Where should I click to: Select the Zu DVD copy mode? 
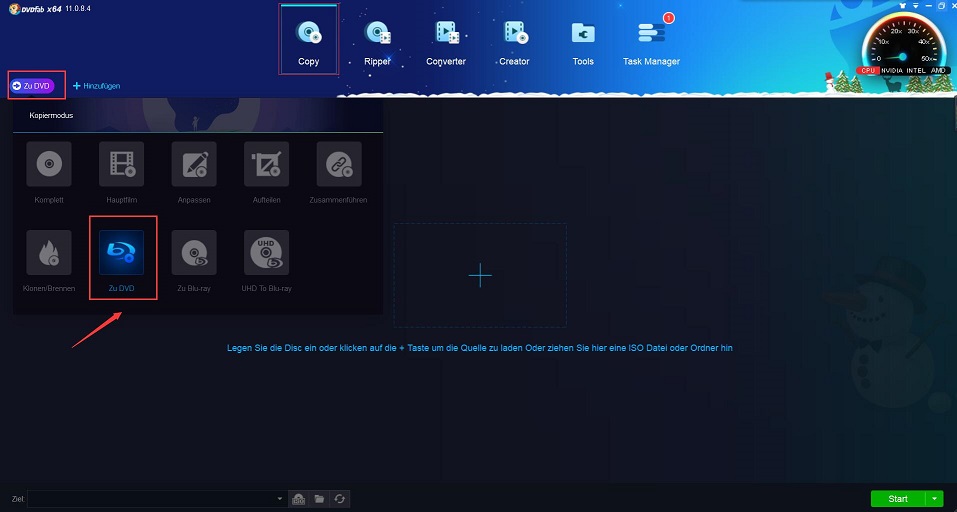121,253
